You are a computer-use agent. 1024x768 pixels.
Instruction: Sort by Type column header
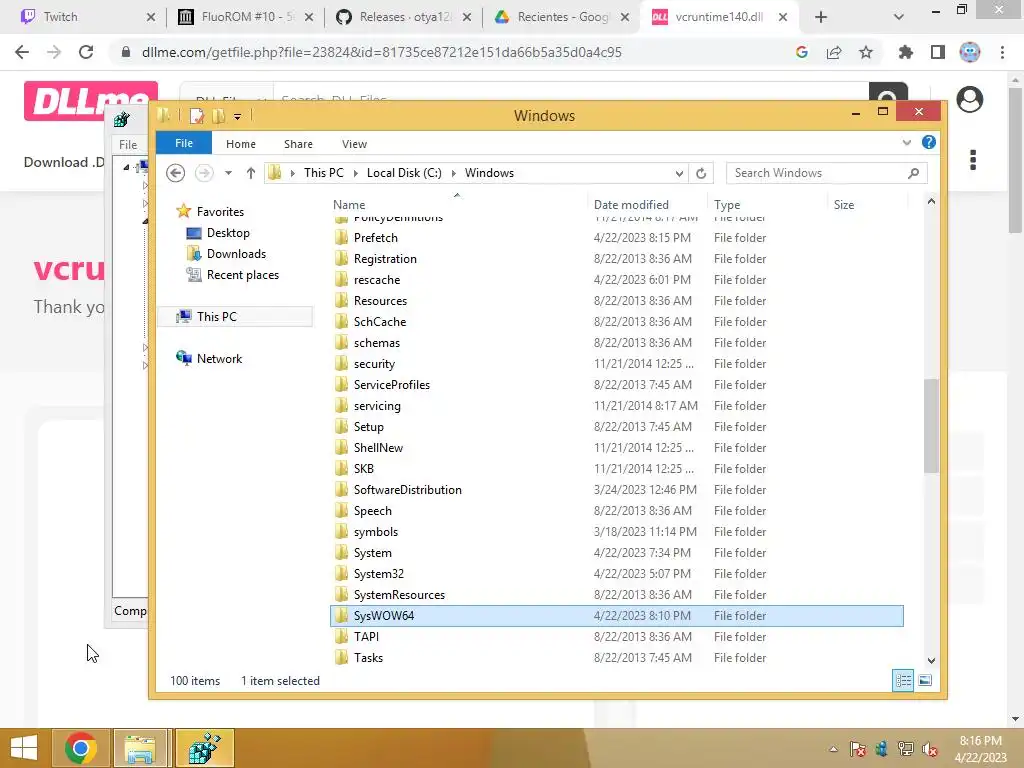(767, 204)
